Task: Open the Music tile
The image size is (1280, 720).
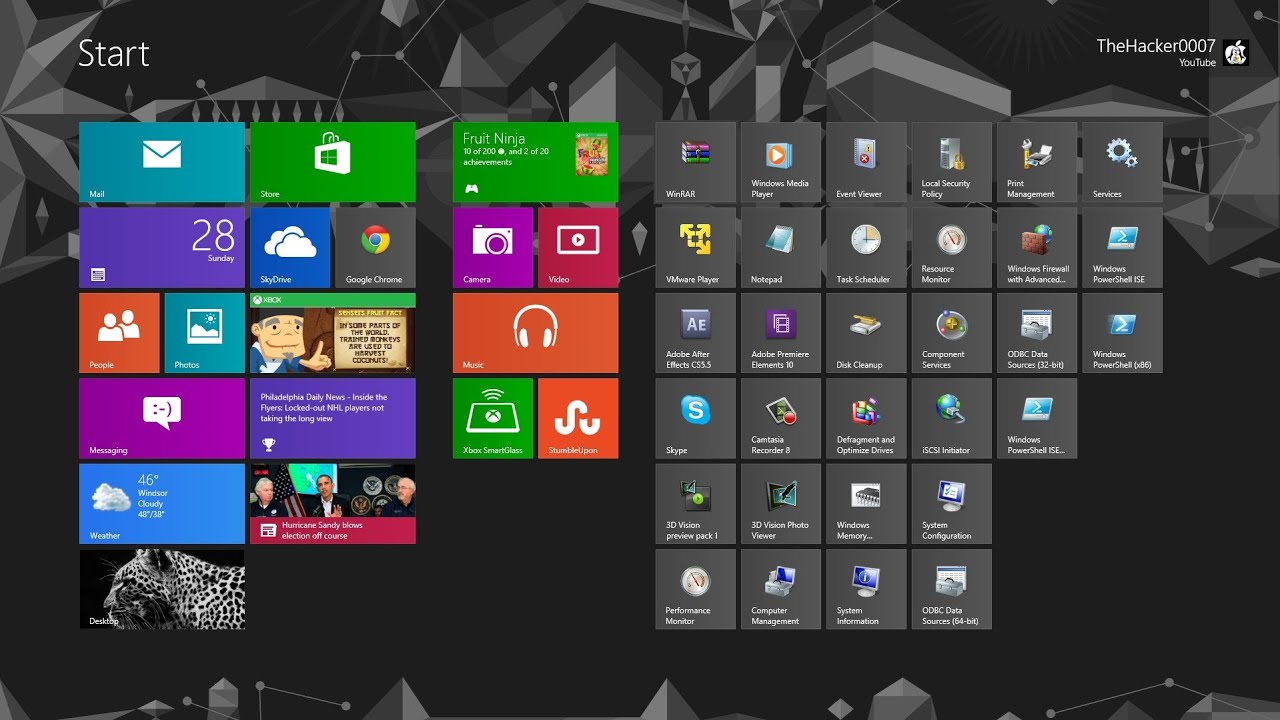Action: (x=535, y=333)
